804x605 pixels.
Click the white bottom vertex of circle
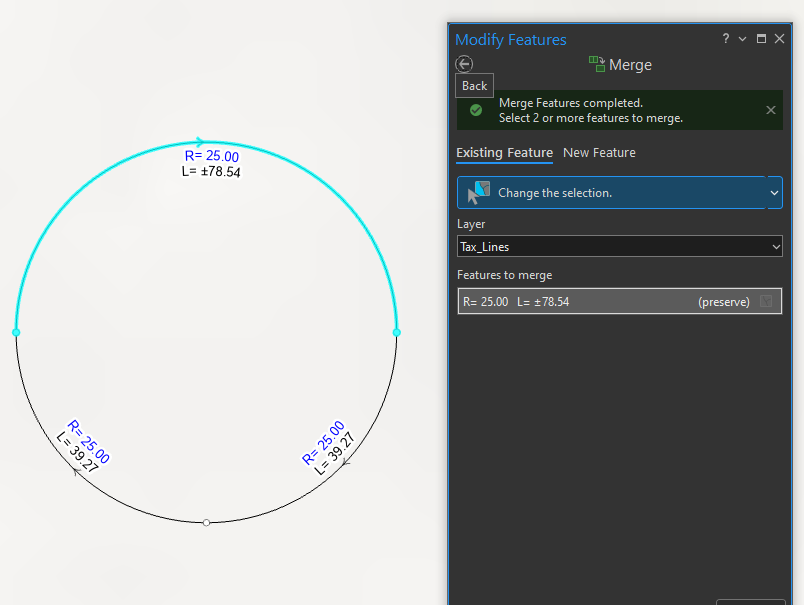[x=206, y=522]
